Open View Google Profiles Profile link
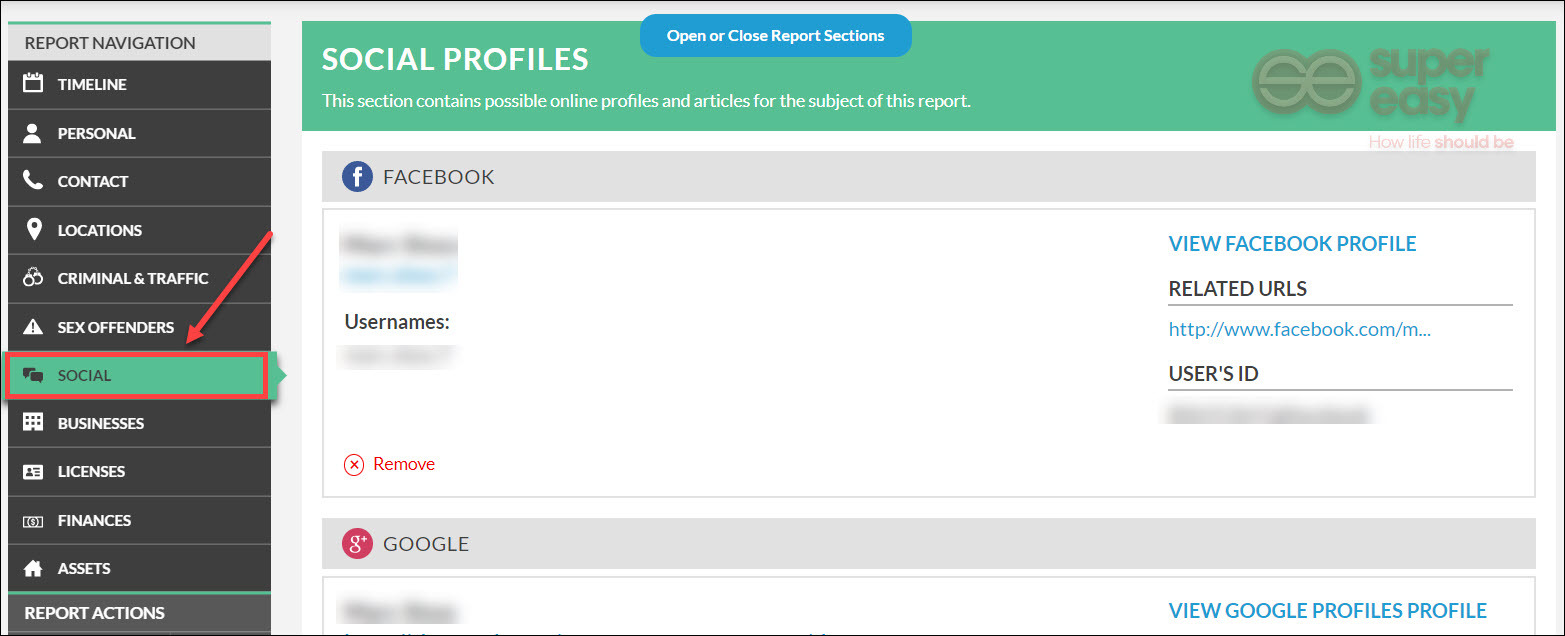 [1327, 611]
